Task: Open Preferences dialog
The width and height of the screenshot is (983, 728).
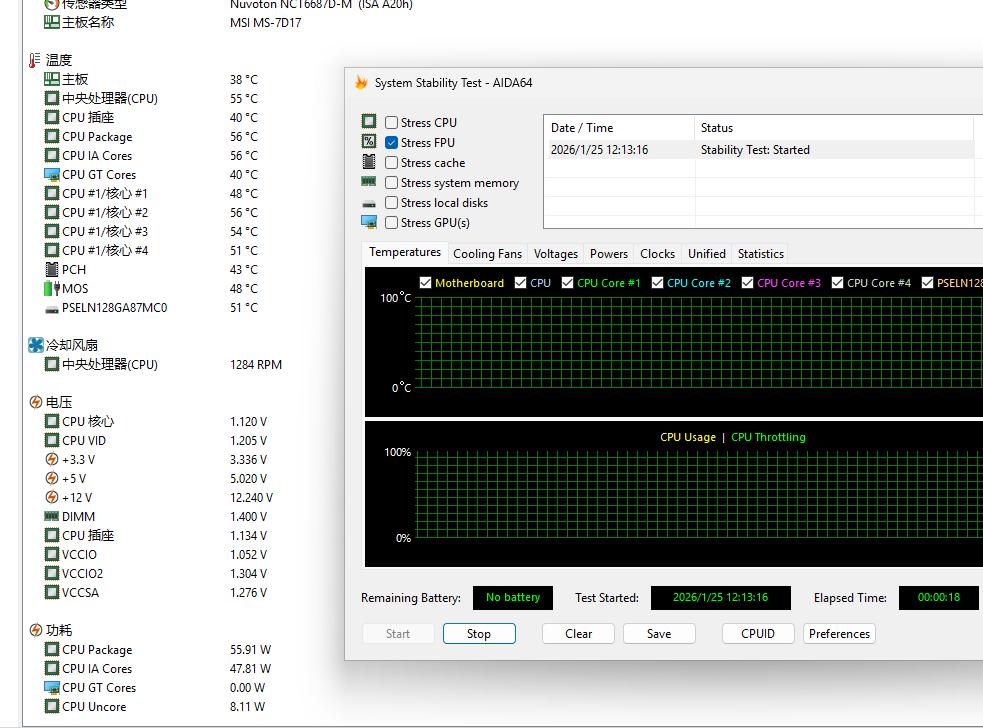Action: click(839, 633)
